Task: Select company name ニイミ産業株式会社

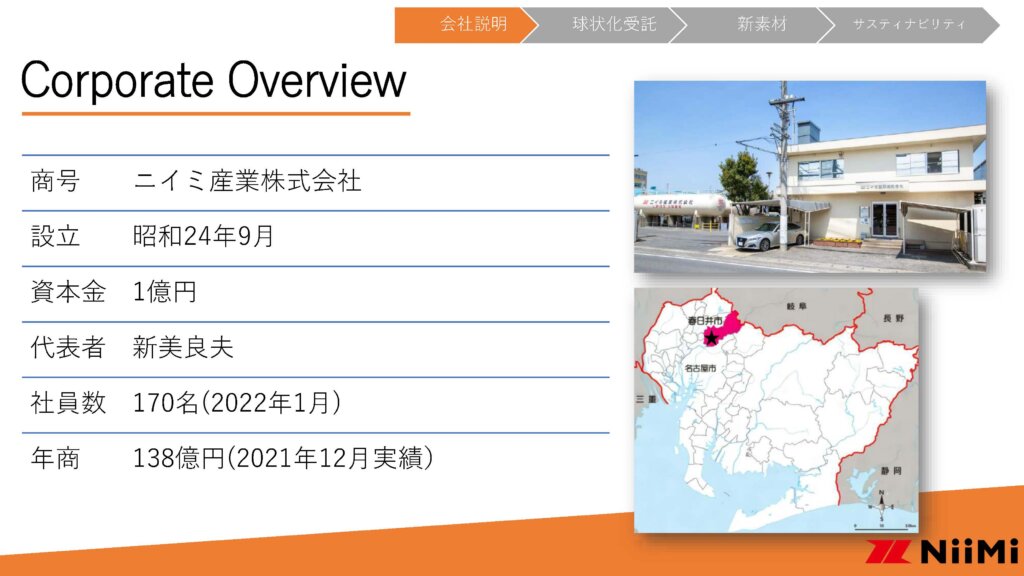Action: (247, 181)
